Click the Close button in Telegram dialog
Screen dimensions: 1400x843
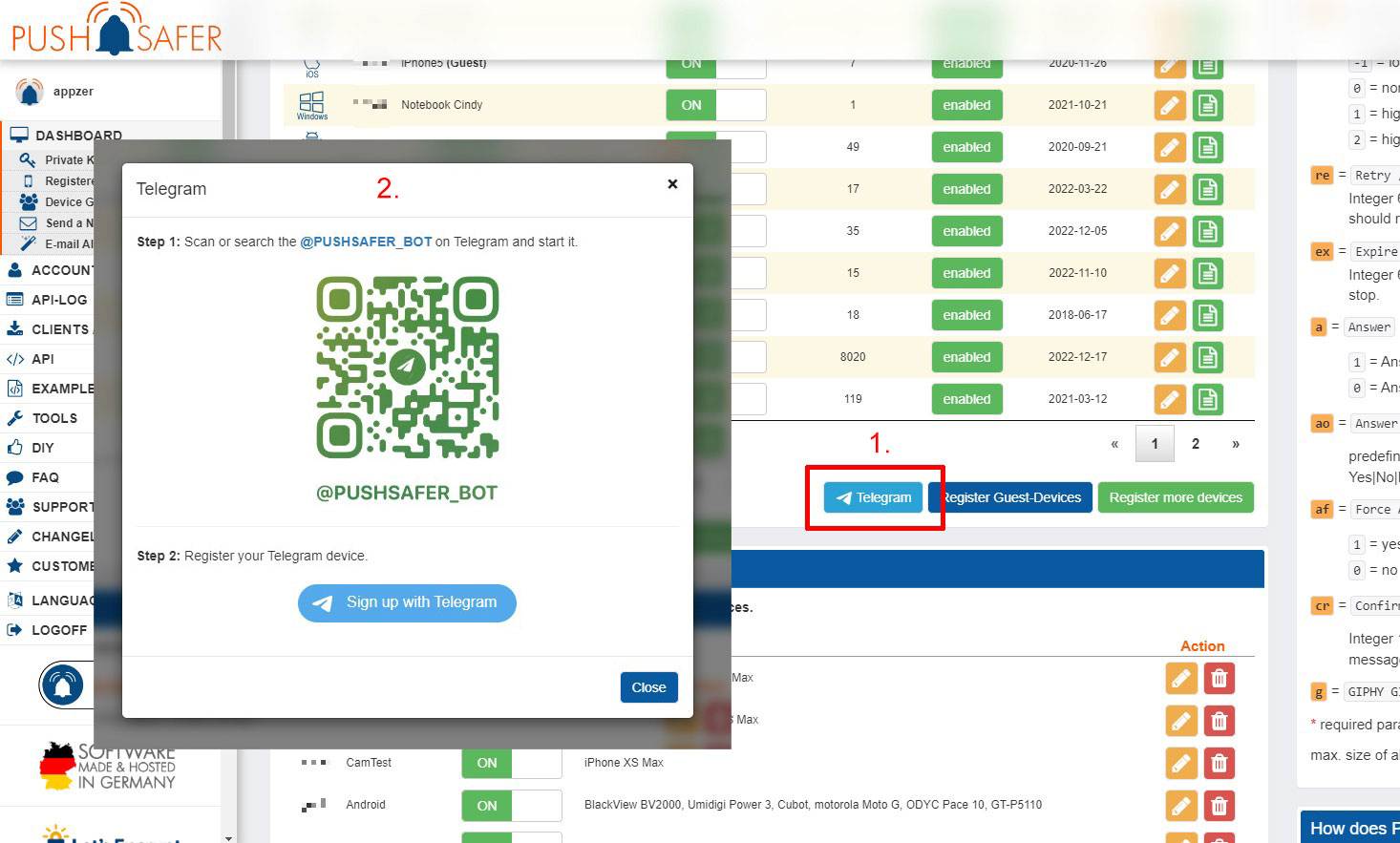tap(648, 687)
